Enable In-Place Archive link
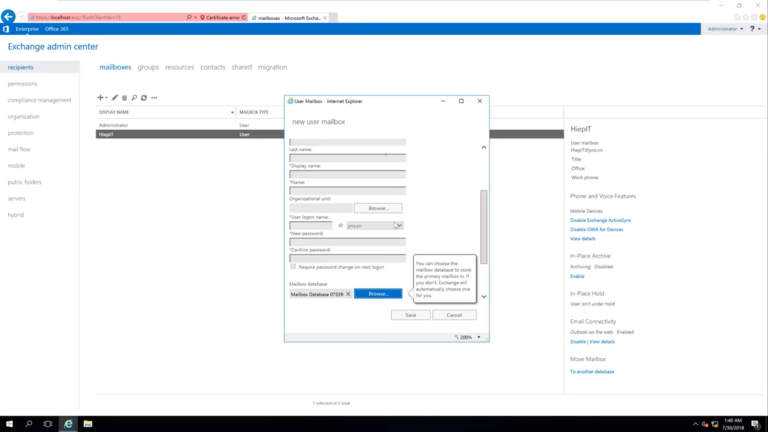 coord(577,276)
